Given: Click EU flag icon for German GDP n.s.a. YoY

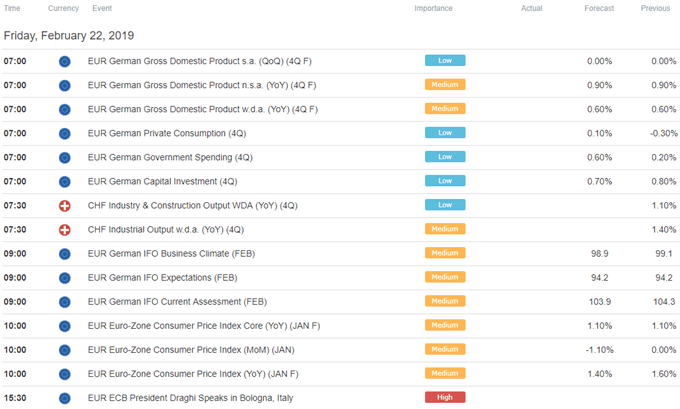Looking at the screenshot, I should (x=65, y=85).
